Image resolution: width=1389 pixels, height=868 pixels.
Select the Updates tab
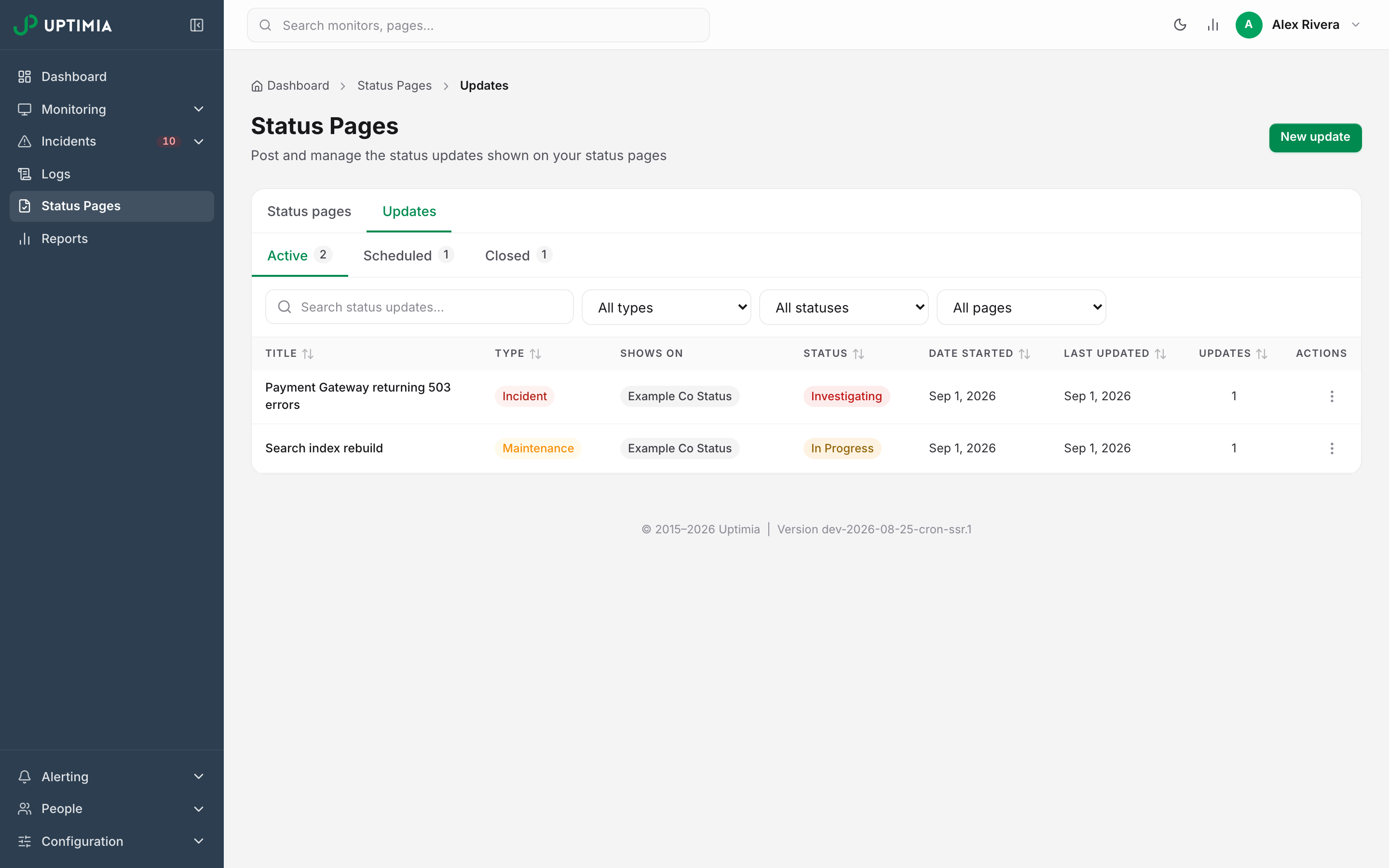(x=409, y=211)
